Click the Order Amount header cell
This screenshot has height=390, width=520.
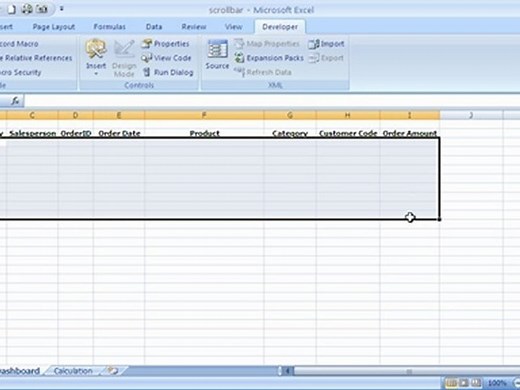tap(410, 133)
